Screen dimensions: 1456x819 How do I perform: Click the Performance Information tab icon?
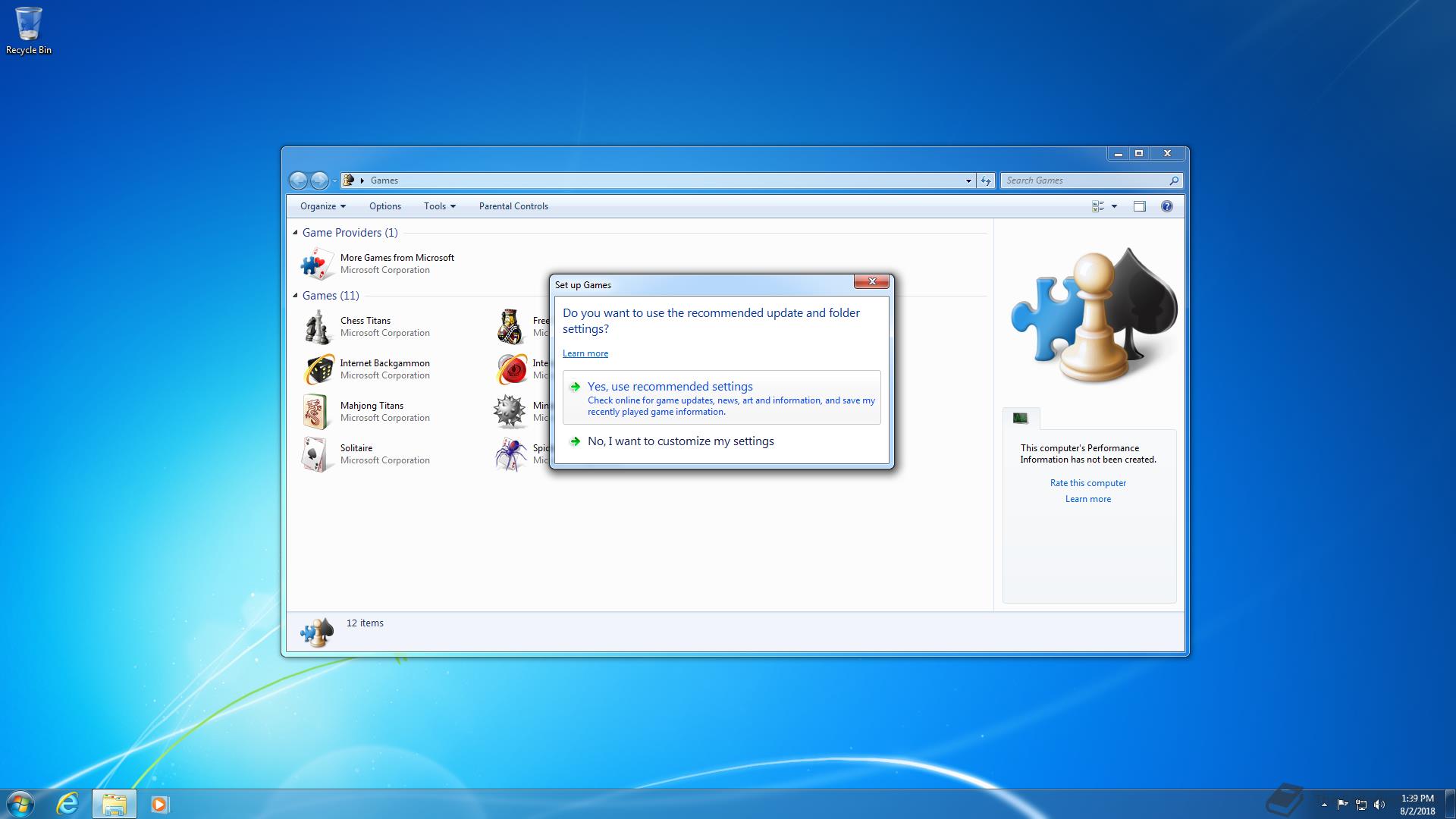[x=1021, y=418]
